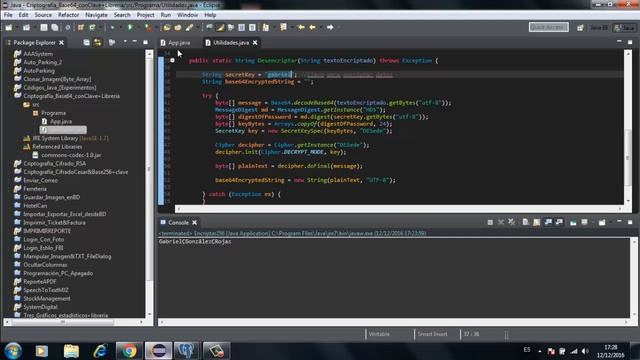This screenshot has width=640, height=360.
Task: Click the Windows Start button
Action: click(13, 351)
